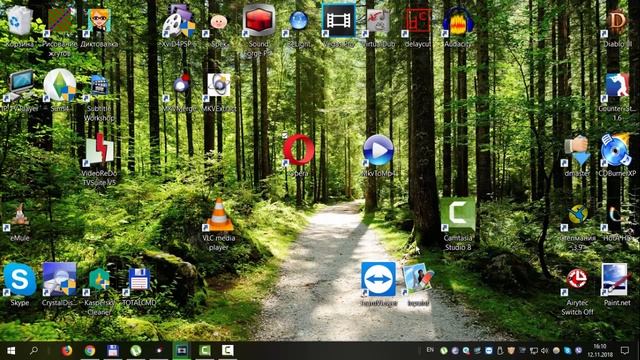Open the taskbar clock and date
640x360 pixels.
[x=600, y=351]
